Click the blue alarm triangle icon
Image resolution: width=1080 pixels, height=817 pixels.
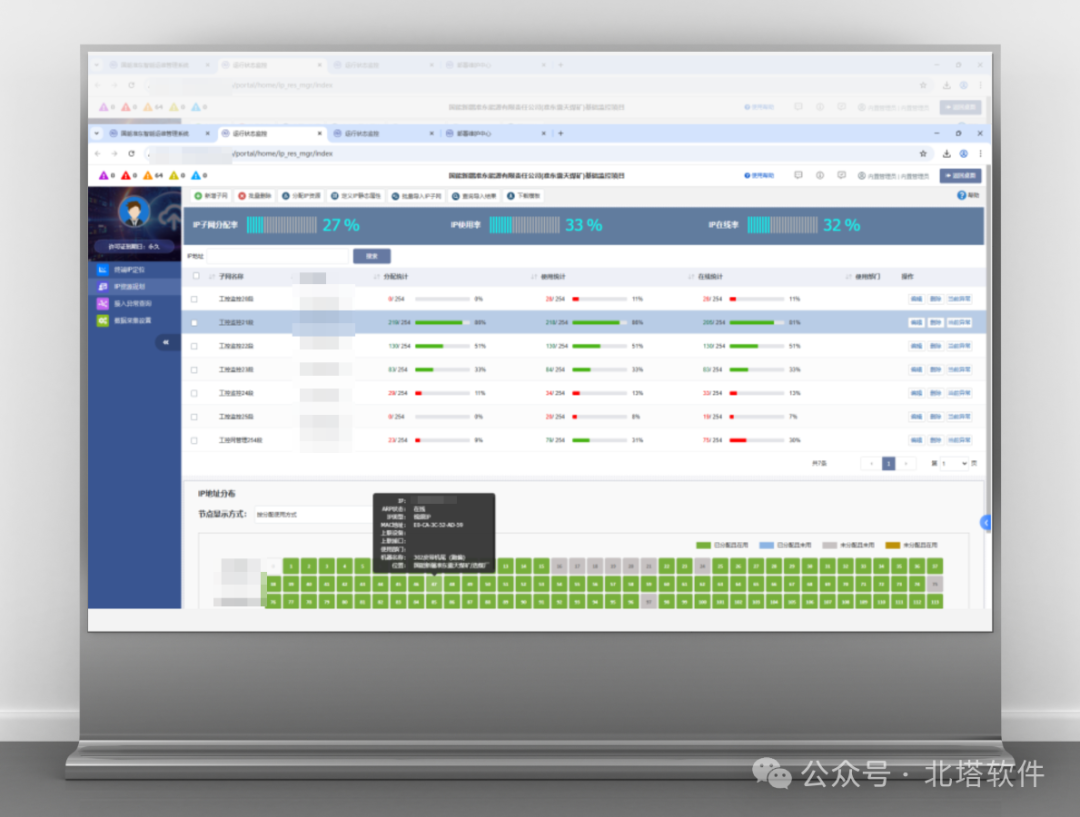click(196, 176)
